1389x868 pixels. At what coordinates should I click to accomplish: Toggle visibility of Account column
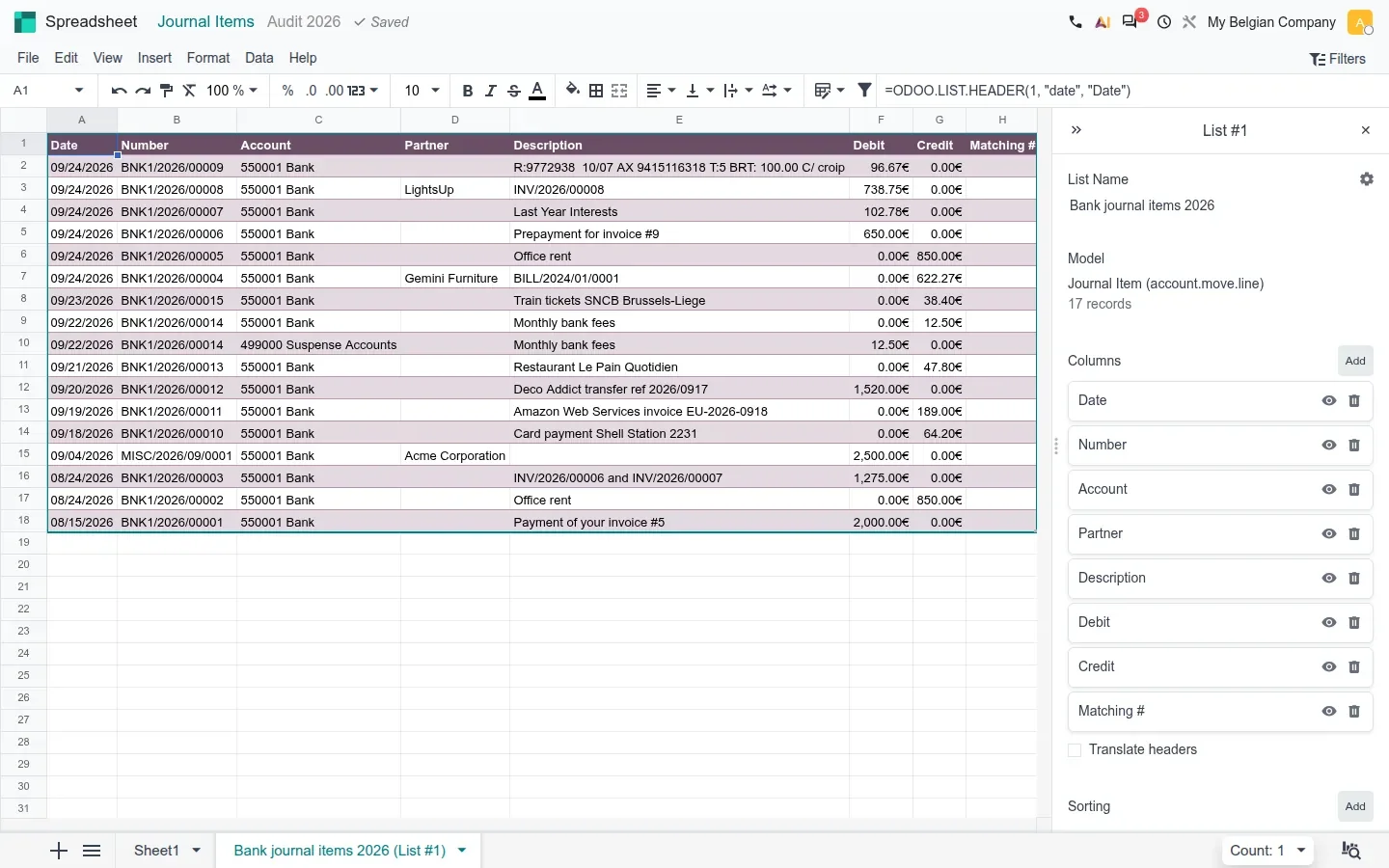tap(1329, 490)
